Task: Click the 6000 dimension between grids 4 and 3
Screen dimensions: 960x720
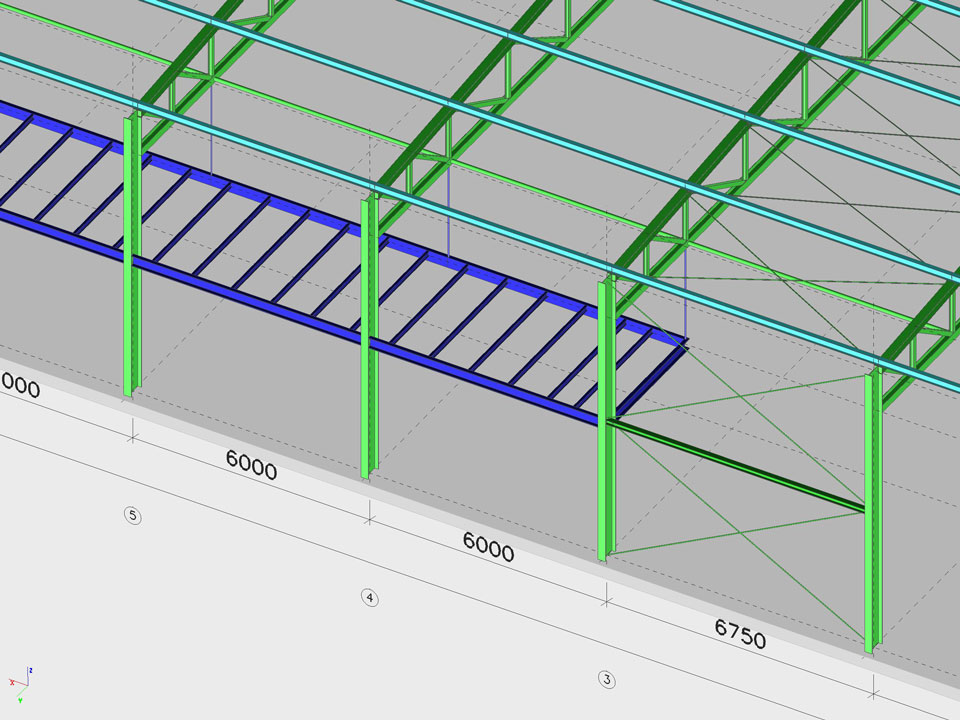Action: (488, 546)
